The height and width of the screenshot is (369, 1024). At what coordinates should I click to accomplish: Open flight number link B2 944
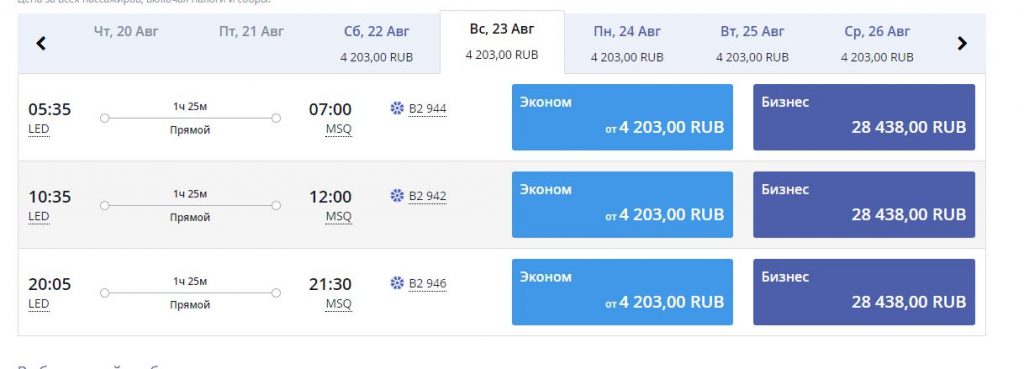click(428, 109)
